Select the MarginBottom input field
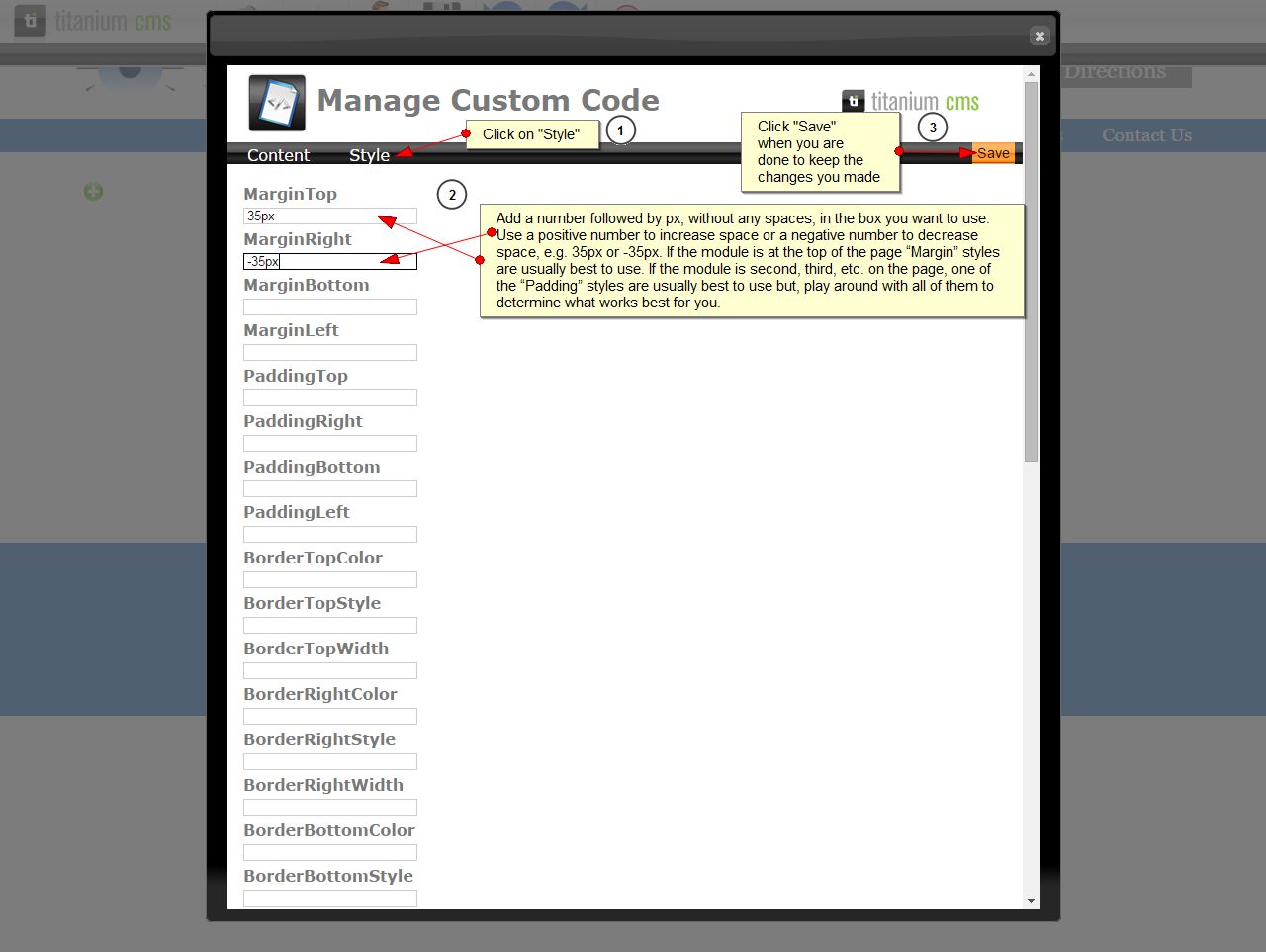1266x952 pixels. pyautogui.click(x=329, y=307)
